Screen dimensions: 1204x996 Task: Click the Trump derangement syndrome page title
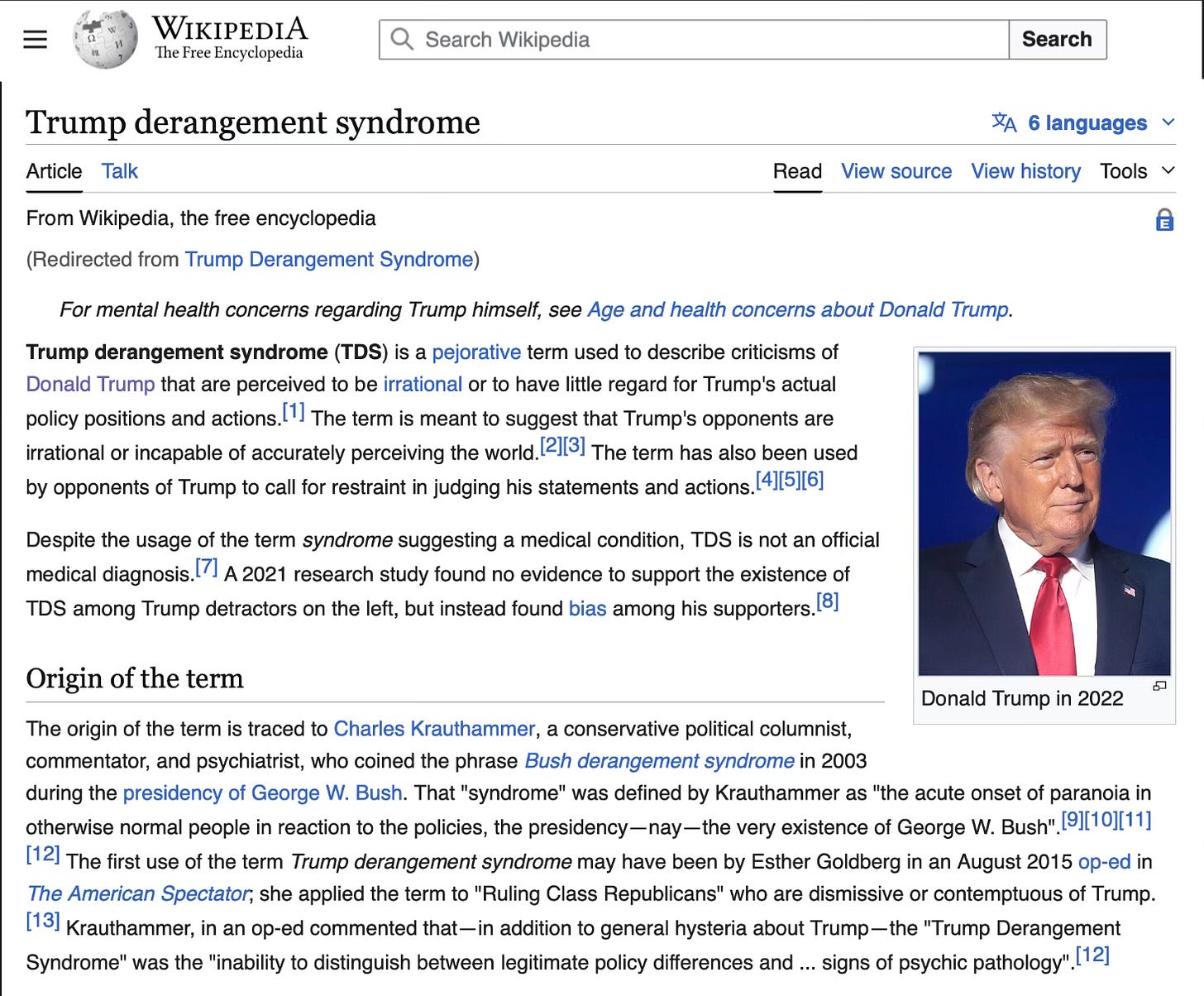(x=253, y=122)
